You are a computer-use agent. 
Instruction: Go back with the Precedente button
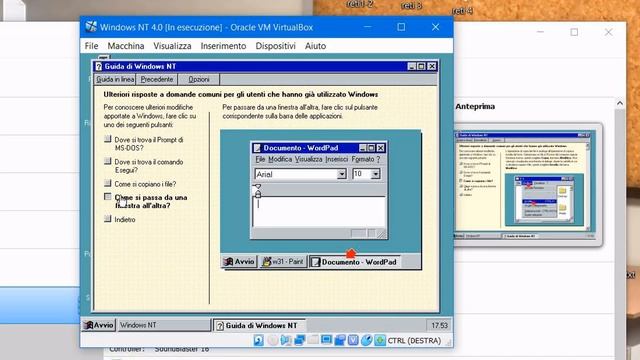coord(157,79)
